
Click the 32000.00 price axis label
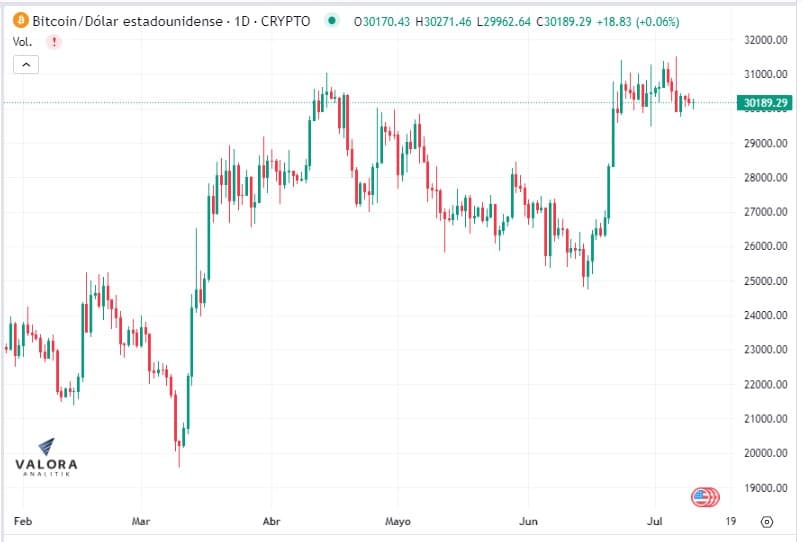tap(767, 40)
